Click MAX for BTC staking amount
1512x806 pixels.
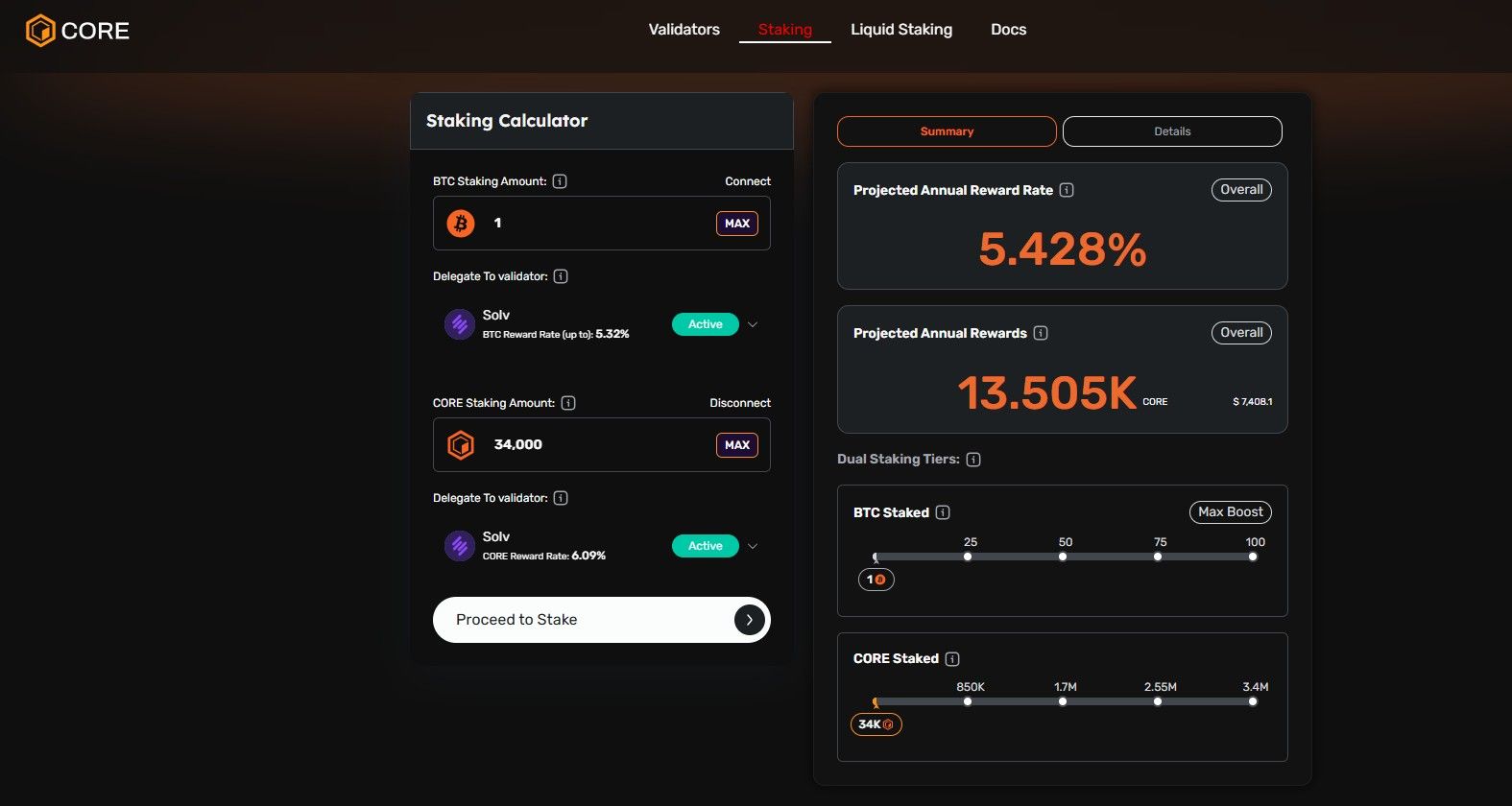pos(737,224)
